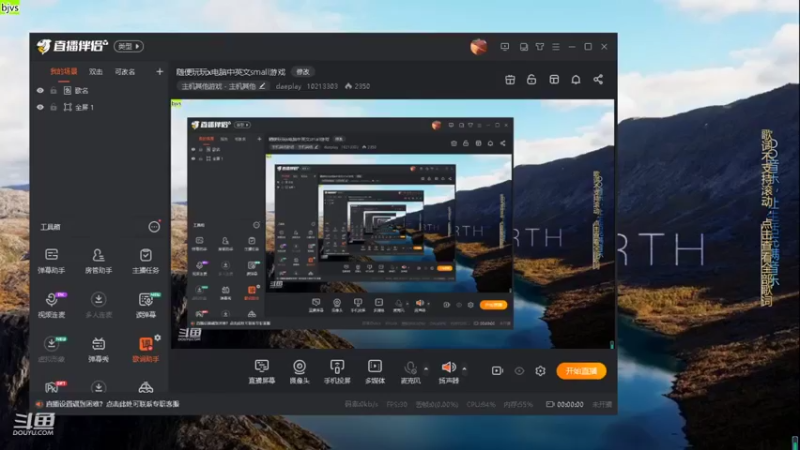Click the unlock icon in the room toolbar
Image resolution: width=800 pixels, height=450 pixels.
(532, 80)
